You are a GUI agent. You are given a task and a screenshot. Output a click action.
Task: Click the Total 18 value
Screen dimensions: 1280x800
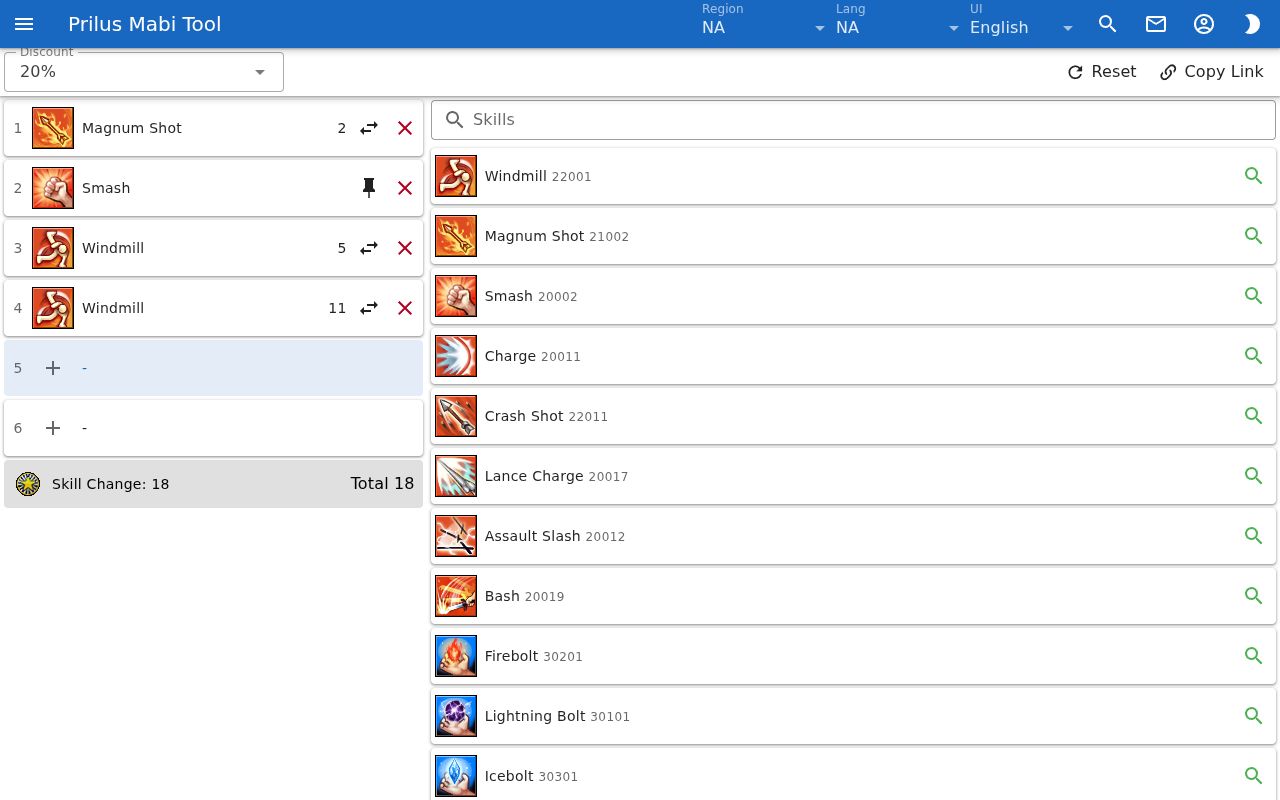coord(382,484)
